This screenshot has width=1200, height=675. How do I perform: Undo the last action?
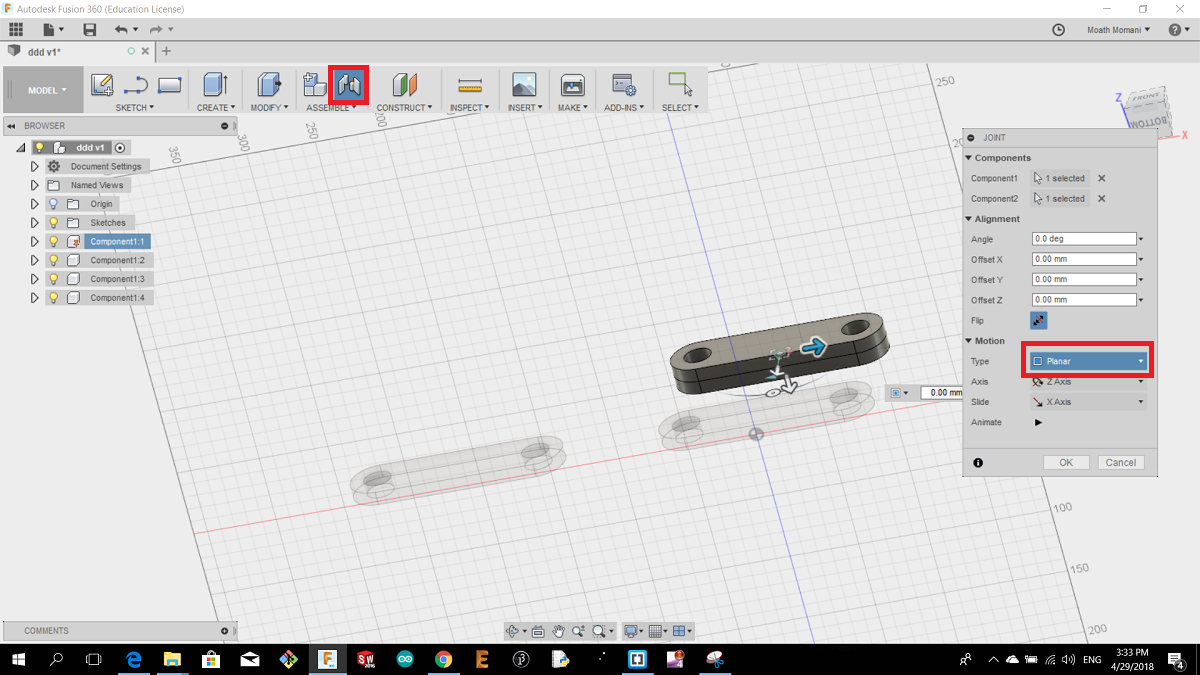point(121,30)
